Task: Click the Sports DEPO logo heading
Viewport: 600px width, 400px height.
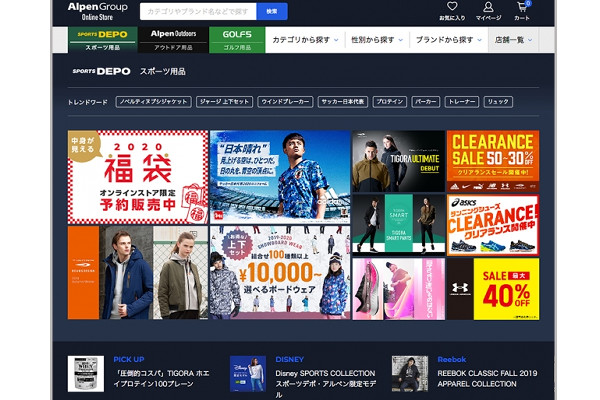Action: click(x=101, y=72)
